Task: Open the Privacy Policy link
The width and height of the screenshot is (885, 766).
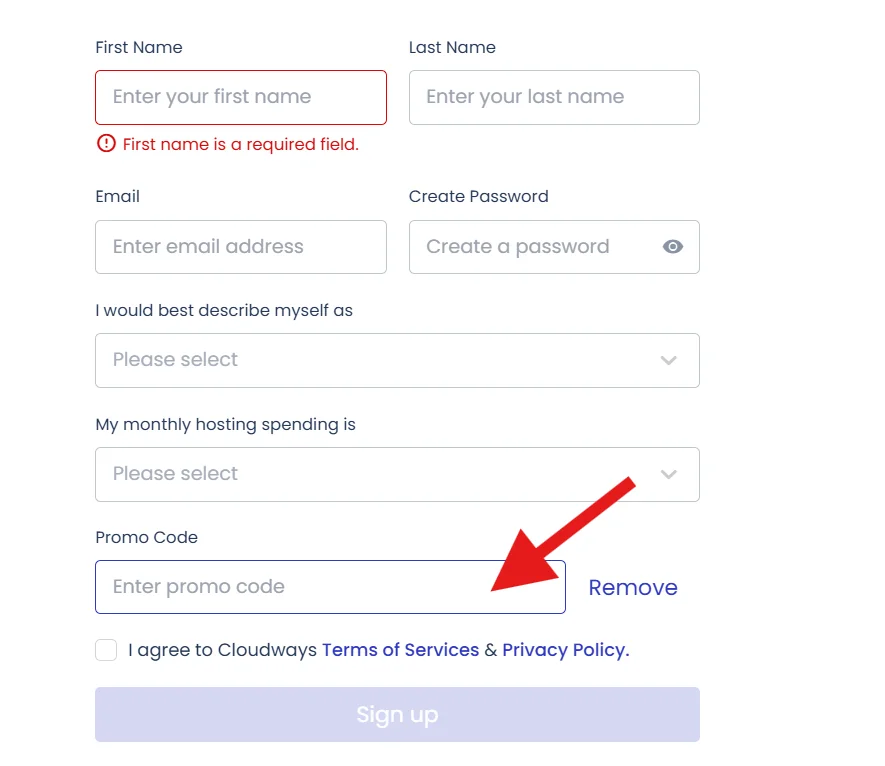Action: point(563,650)
